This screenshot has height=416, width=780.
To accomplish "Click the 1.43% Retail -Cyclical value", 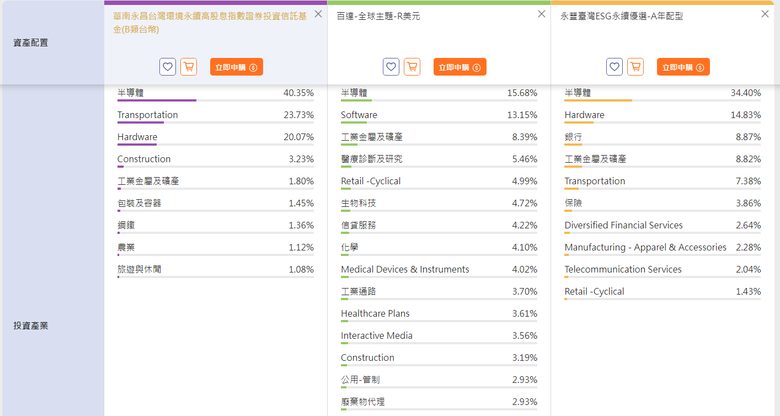I will tap(748, 292).
